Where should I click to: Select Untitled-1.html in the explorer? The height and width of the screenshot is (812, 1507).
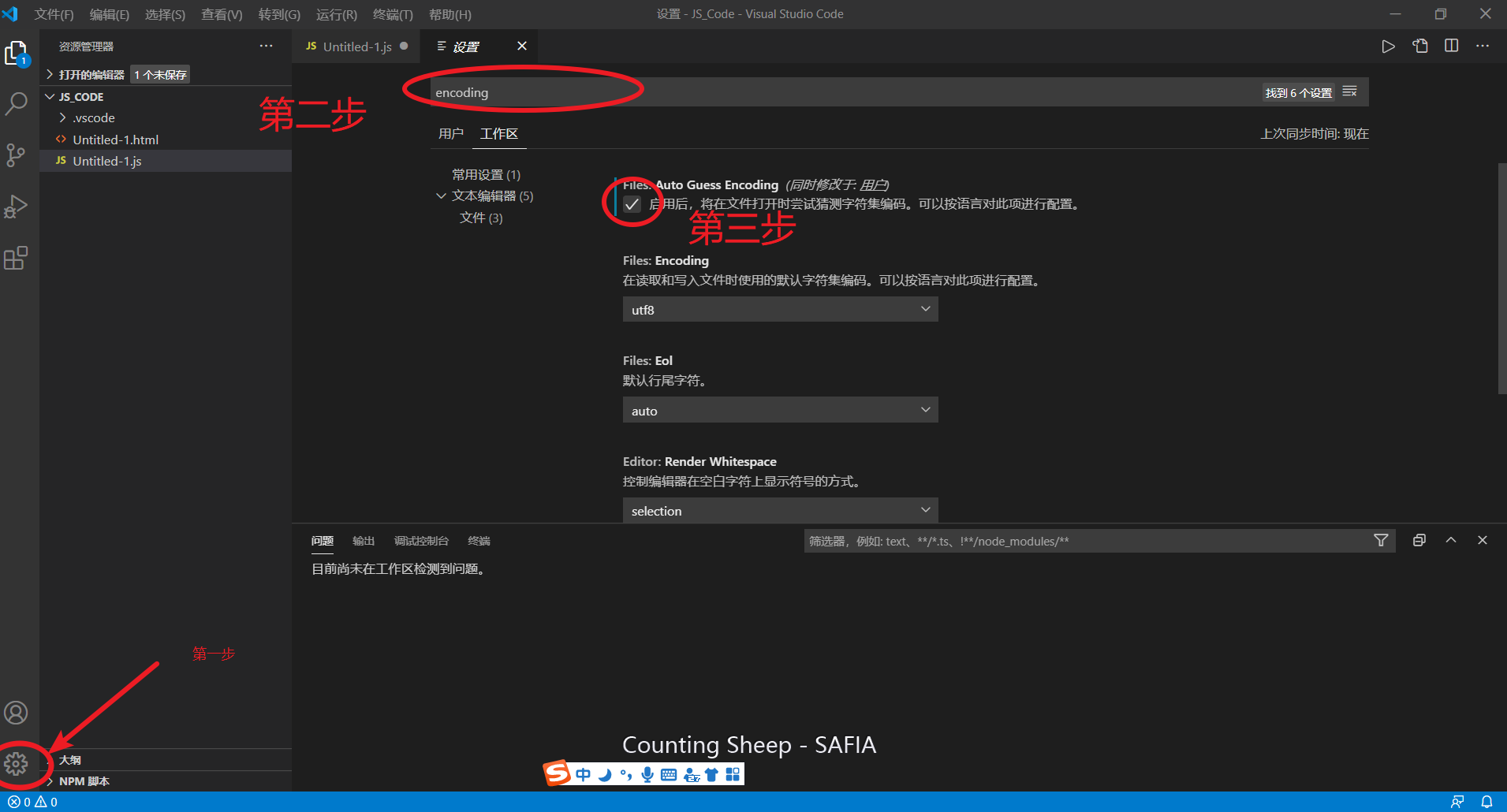tap(114, 139)
